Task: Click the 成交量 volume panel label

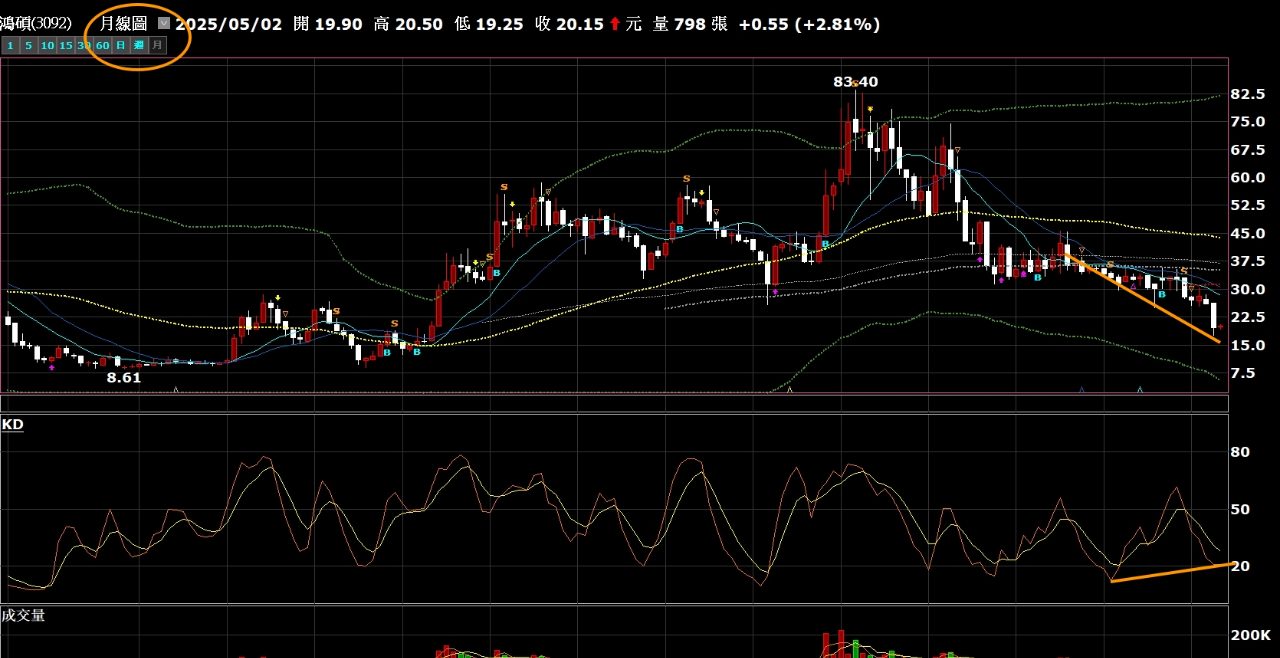Action: 23,616
